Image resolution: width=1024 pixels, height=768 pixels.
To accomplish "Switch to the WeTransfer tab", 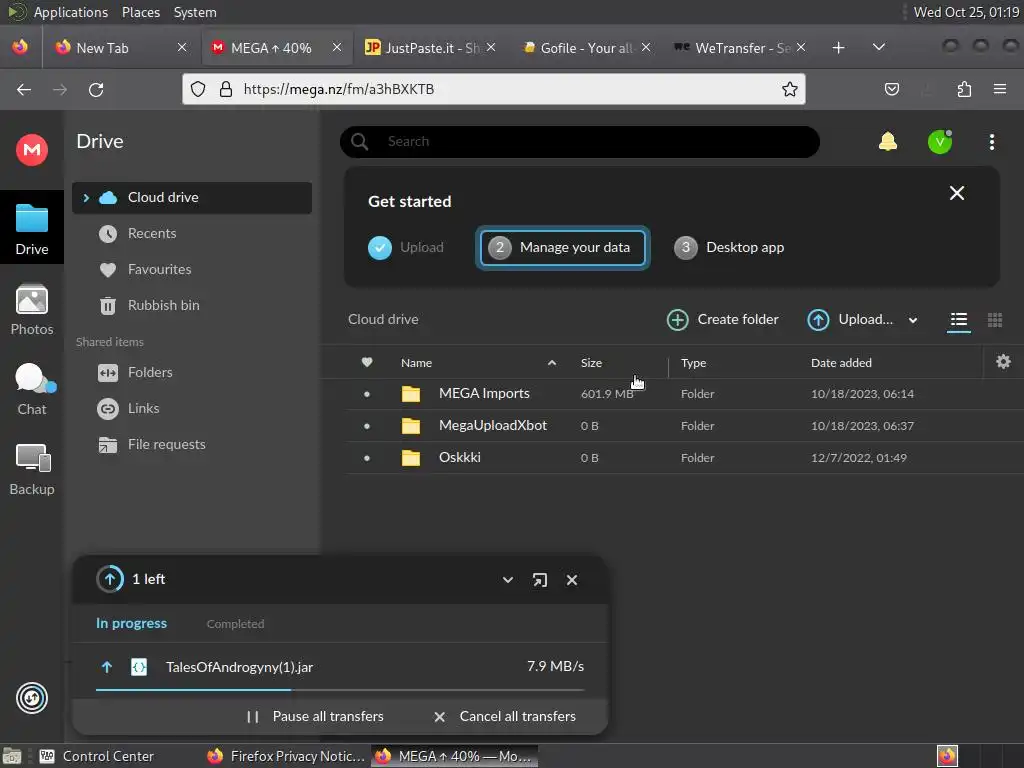I will 740,48.
